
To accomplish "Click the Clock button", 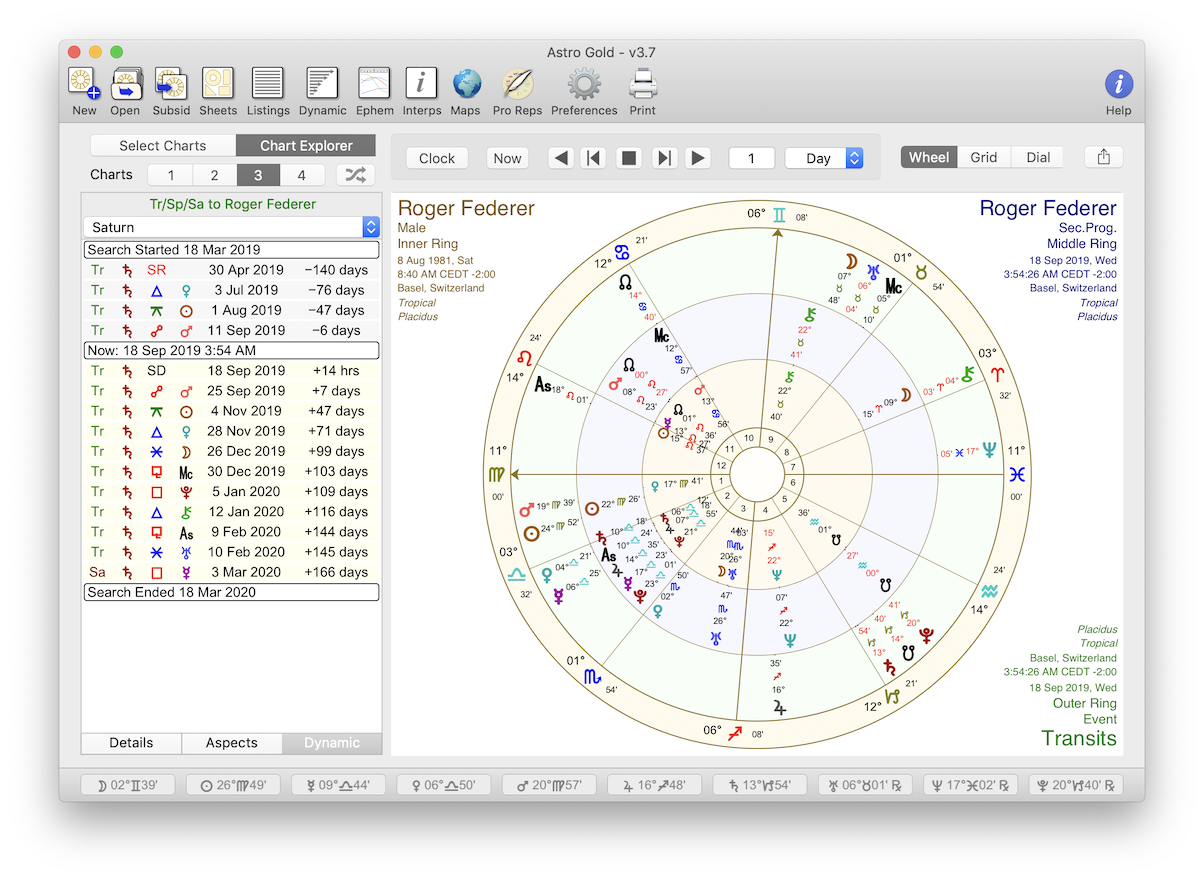I will [437, 158].
